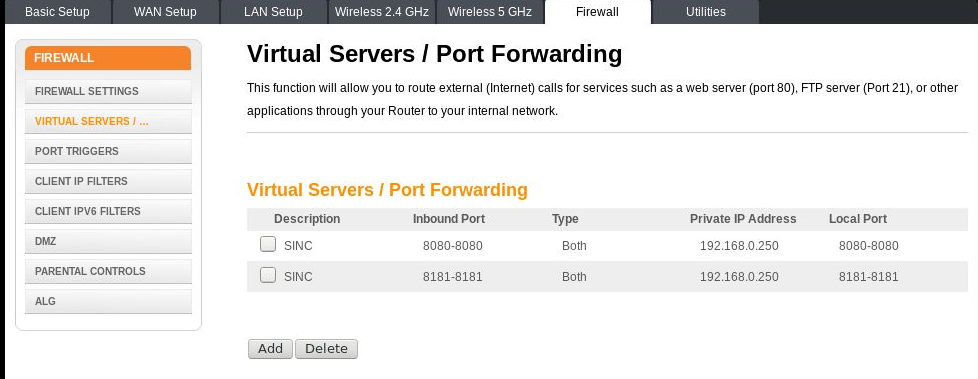The image size is (978, 379).
Task: Select the Firewall tab
Action: click(x=598, y=12)
